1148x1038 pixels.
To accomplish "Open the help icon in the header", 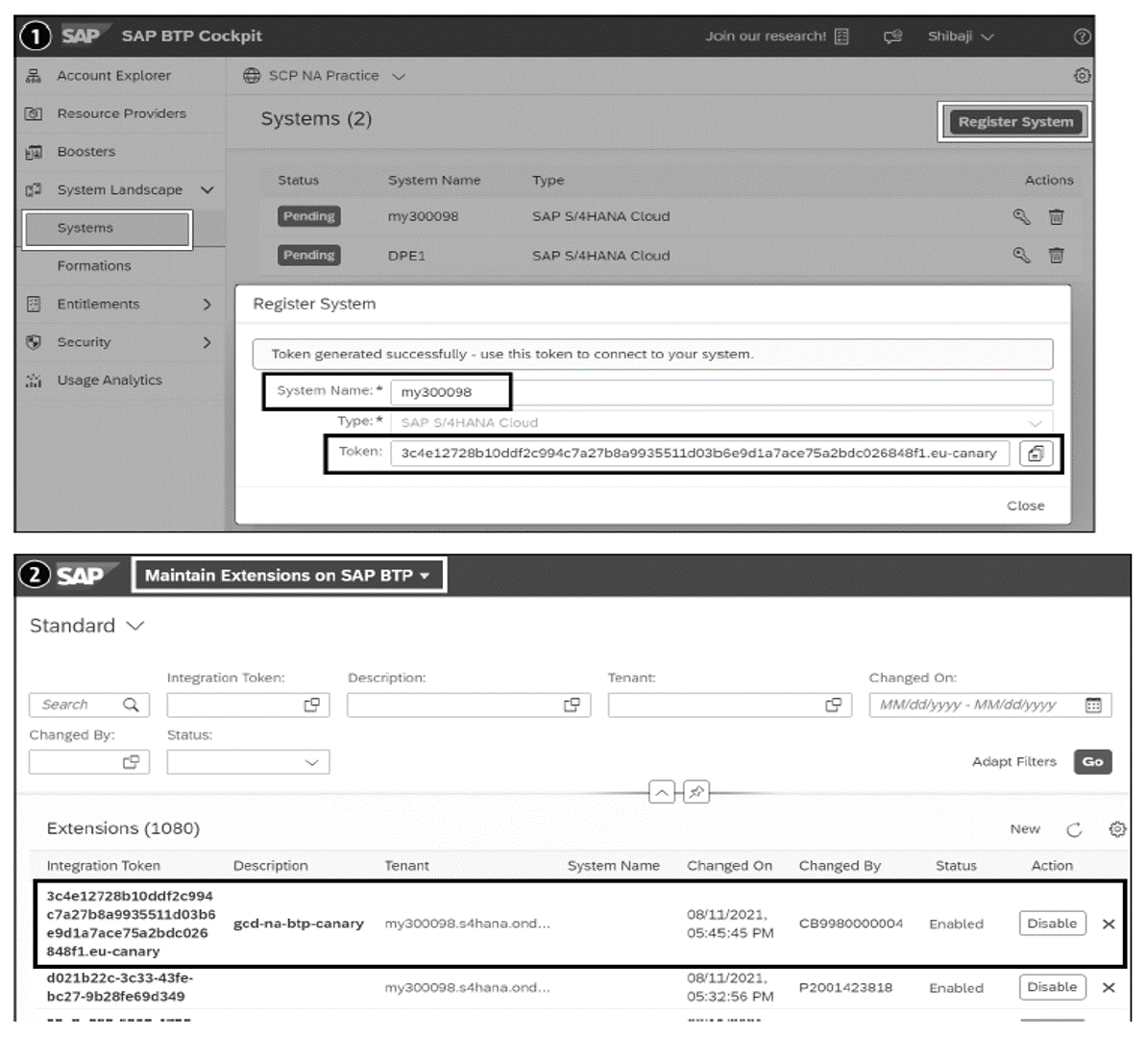I will pos(1083,36).
